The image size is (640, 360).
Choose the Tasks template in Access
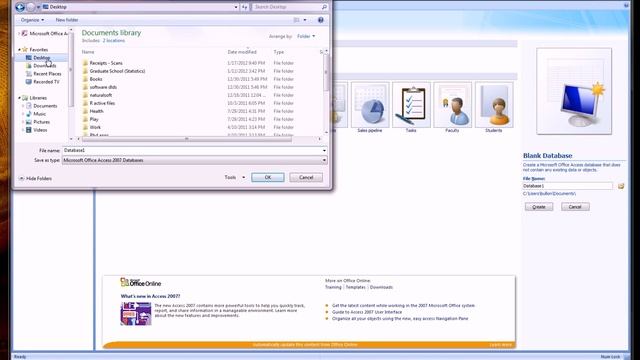click(411, 107)
